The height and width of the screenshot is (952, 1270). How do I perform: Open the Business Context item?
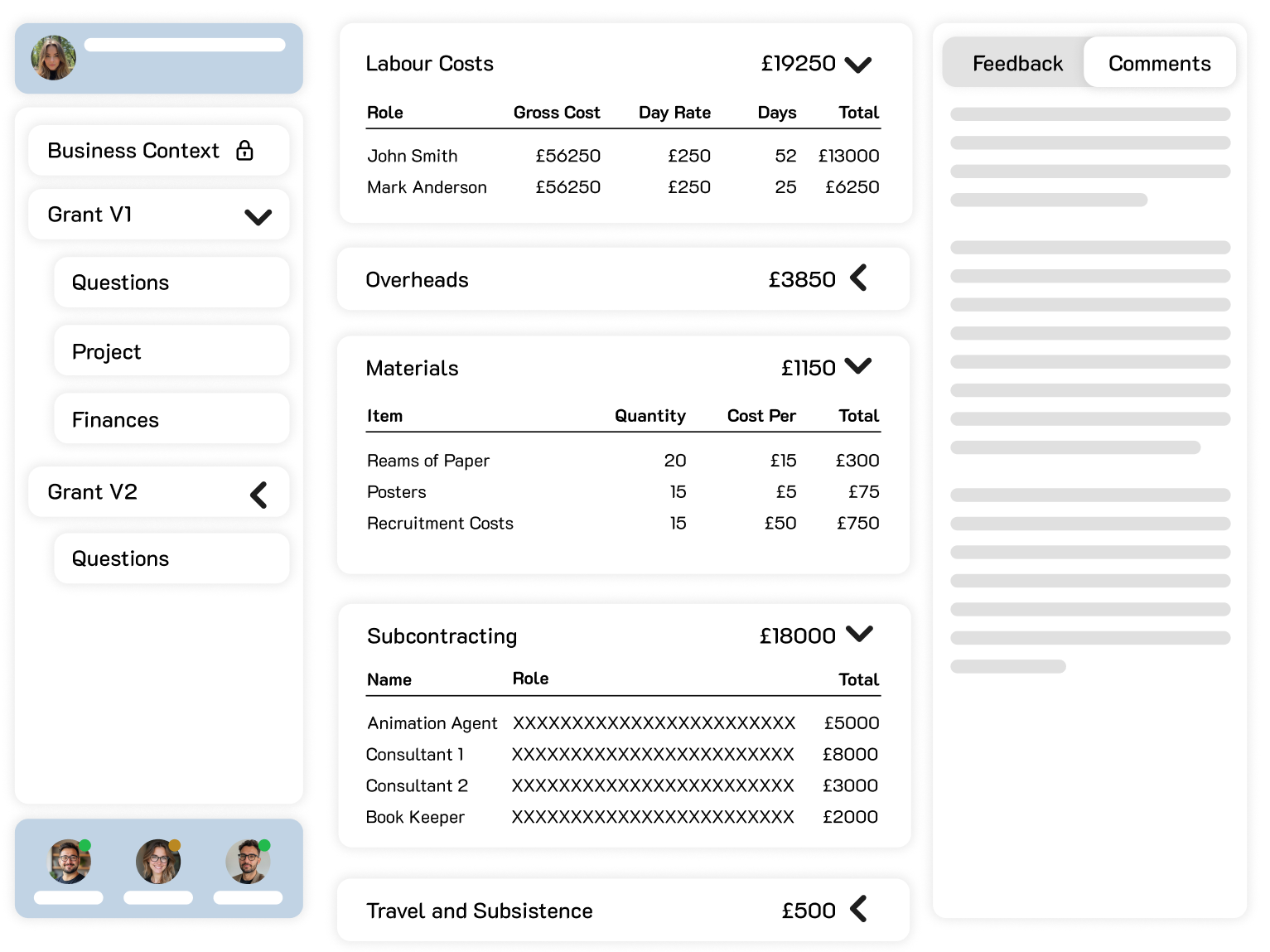point(133,151)
